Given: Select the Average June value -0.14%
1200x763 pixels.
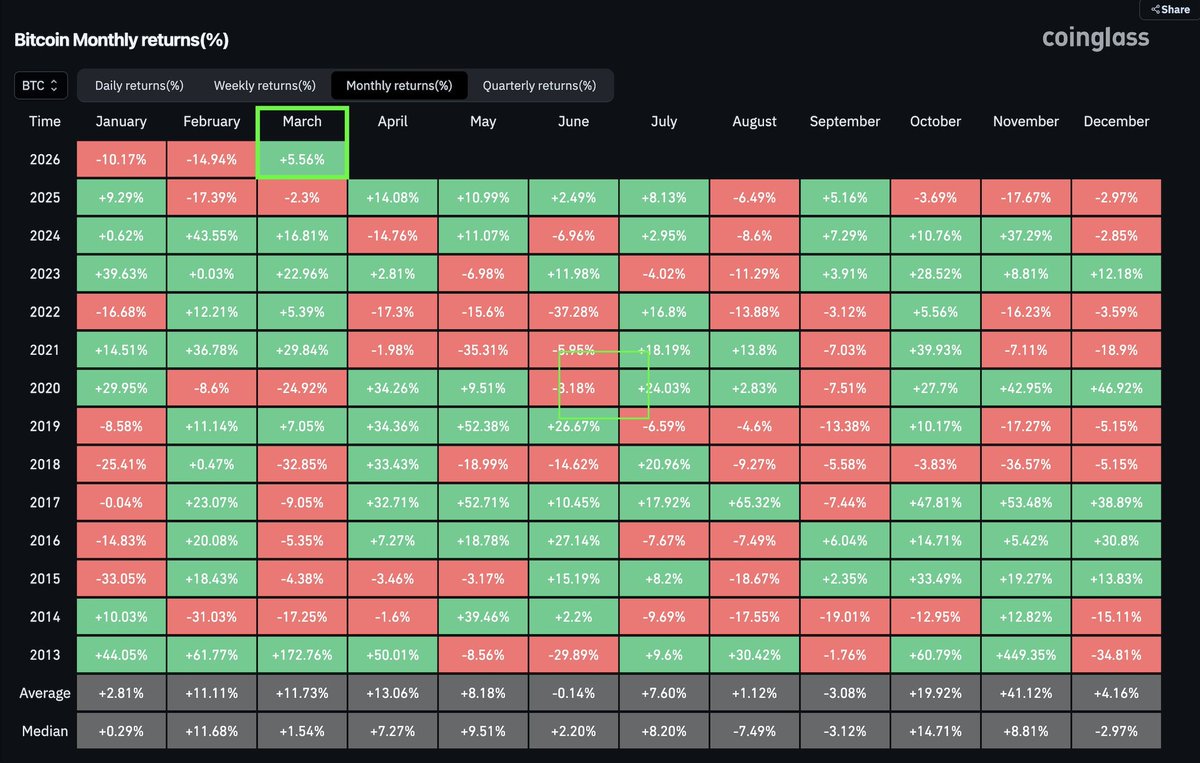Looking at the screenshot, I should click(x=573, y=693).
